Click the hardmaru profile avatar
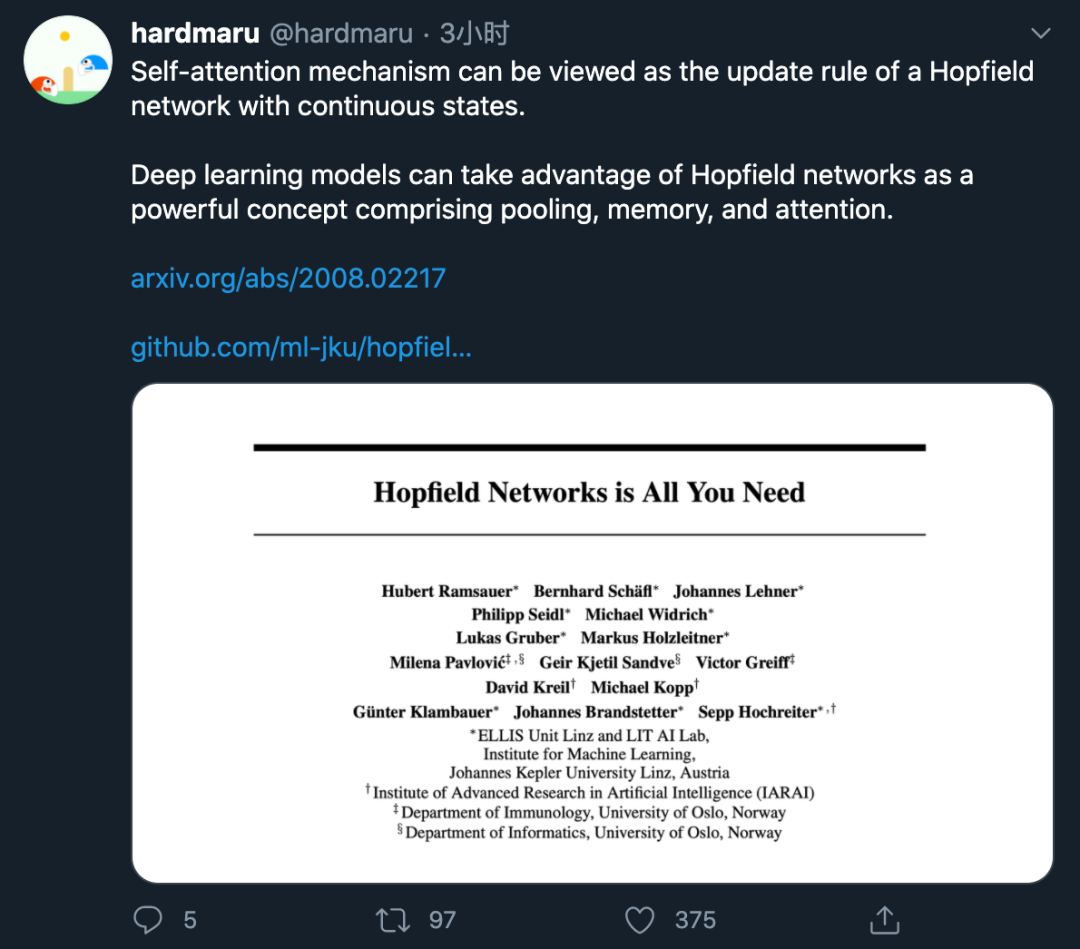The width and height of the screenshot is (1080, 949). click(67, 60)
